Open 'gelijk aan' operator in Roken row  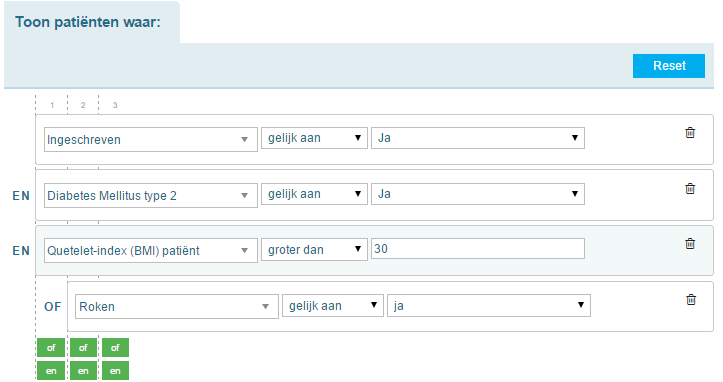332,306
